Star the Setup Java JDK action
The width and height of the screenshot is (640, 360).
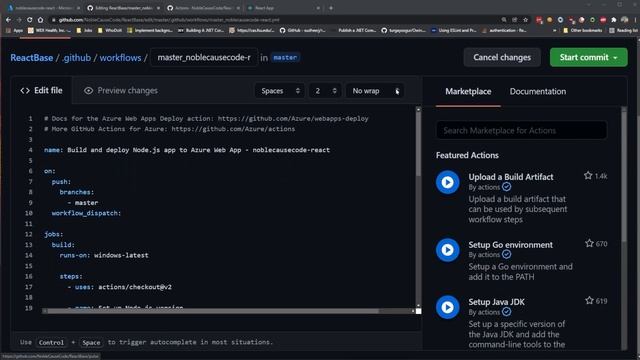click(x=589, y=300)
